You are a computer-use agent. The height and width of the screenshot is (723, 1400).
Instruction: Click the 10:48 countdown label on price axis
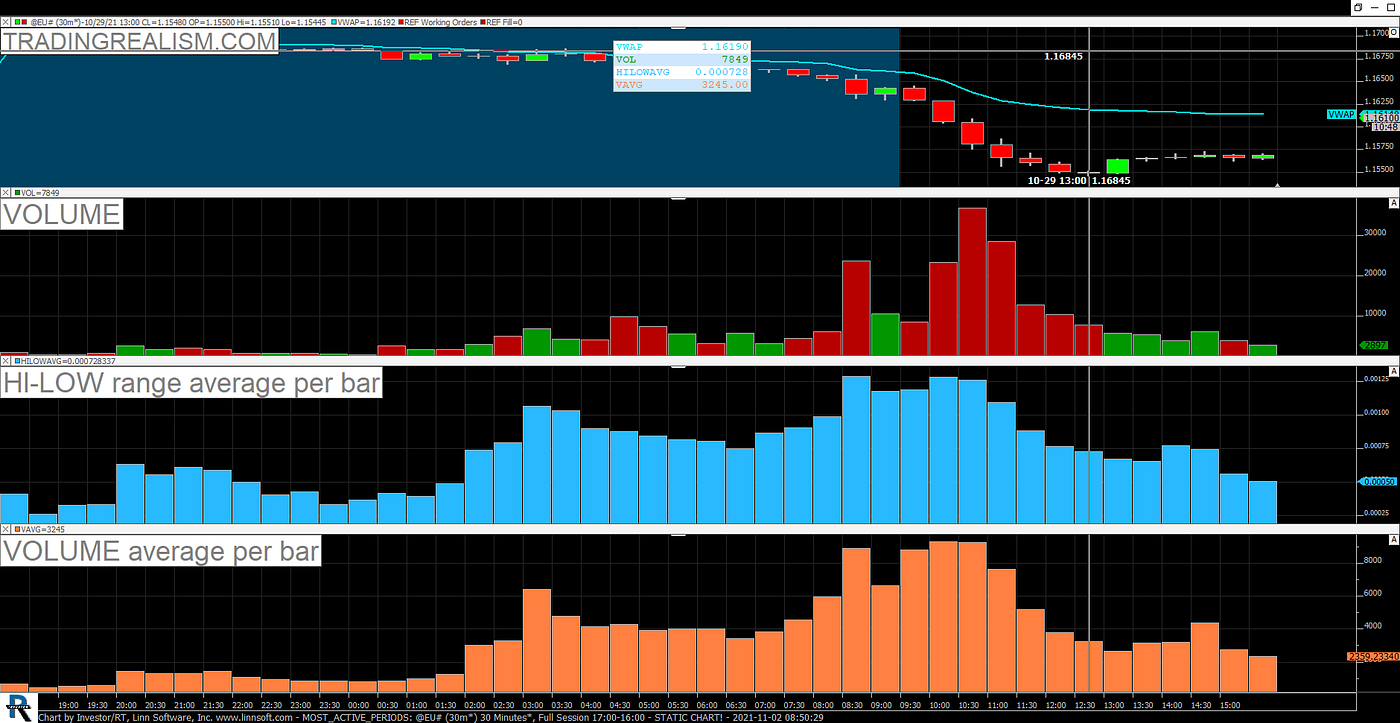pyautogui.click(x=1386, y=127)
